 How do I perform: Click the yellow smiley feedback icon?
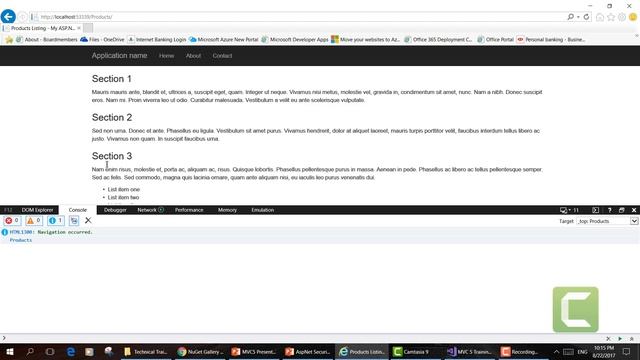(x=633, y=17)
